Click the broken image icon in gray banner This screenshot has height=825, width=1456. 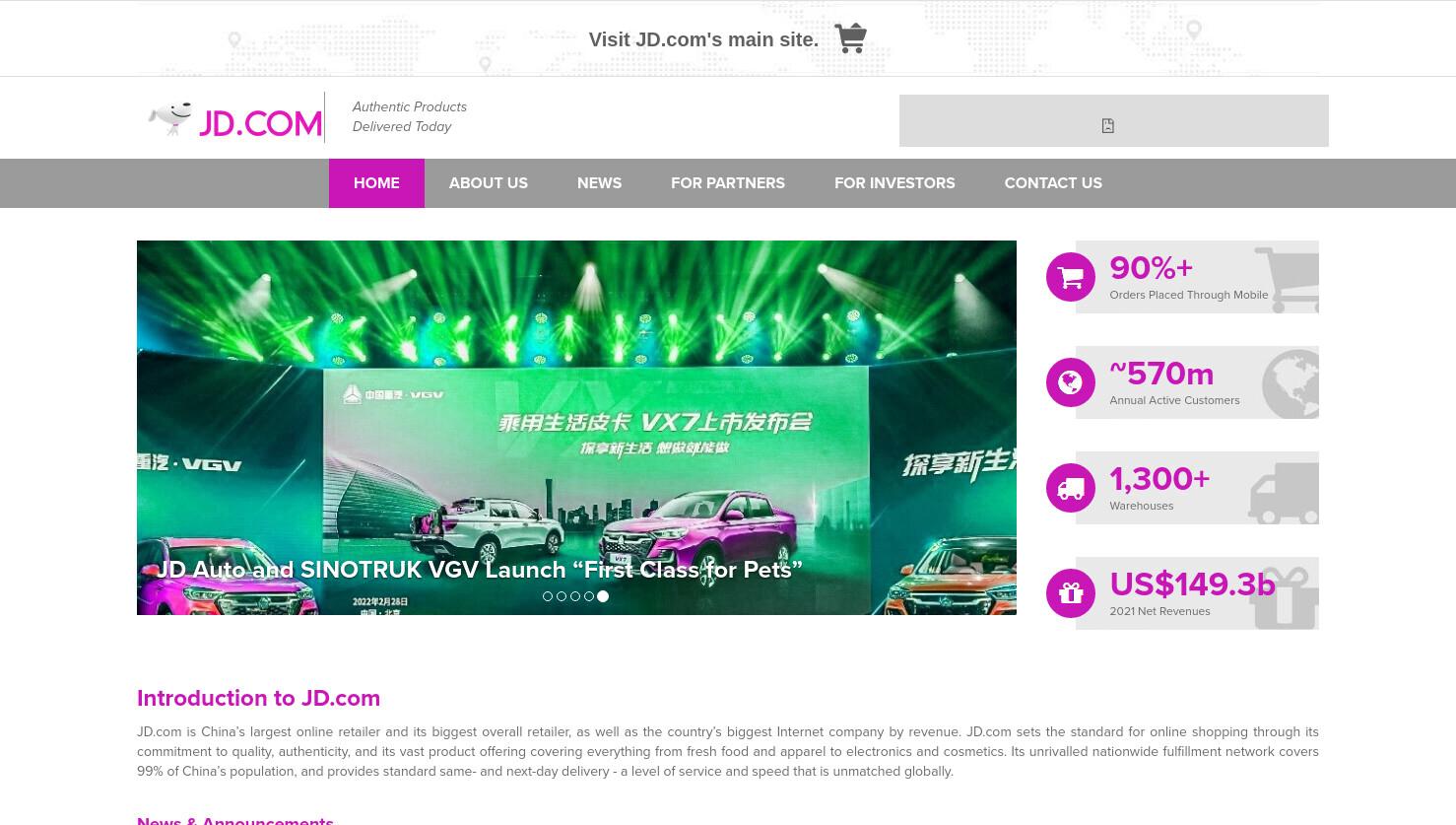coord(1107,126)
